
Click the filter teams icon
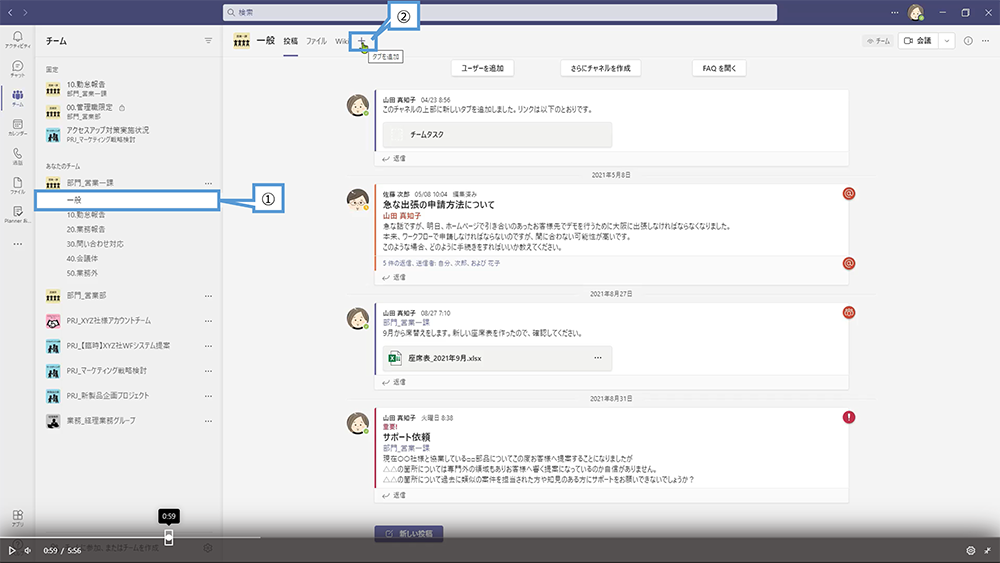[x=208, y=41]
